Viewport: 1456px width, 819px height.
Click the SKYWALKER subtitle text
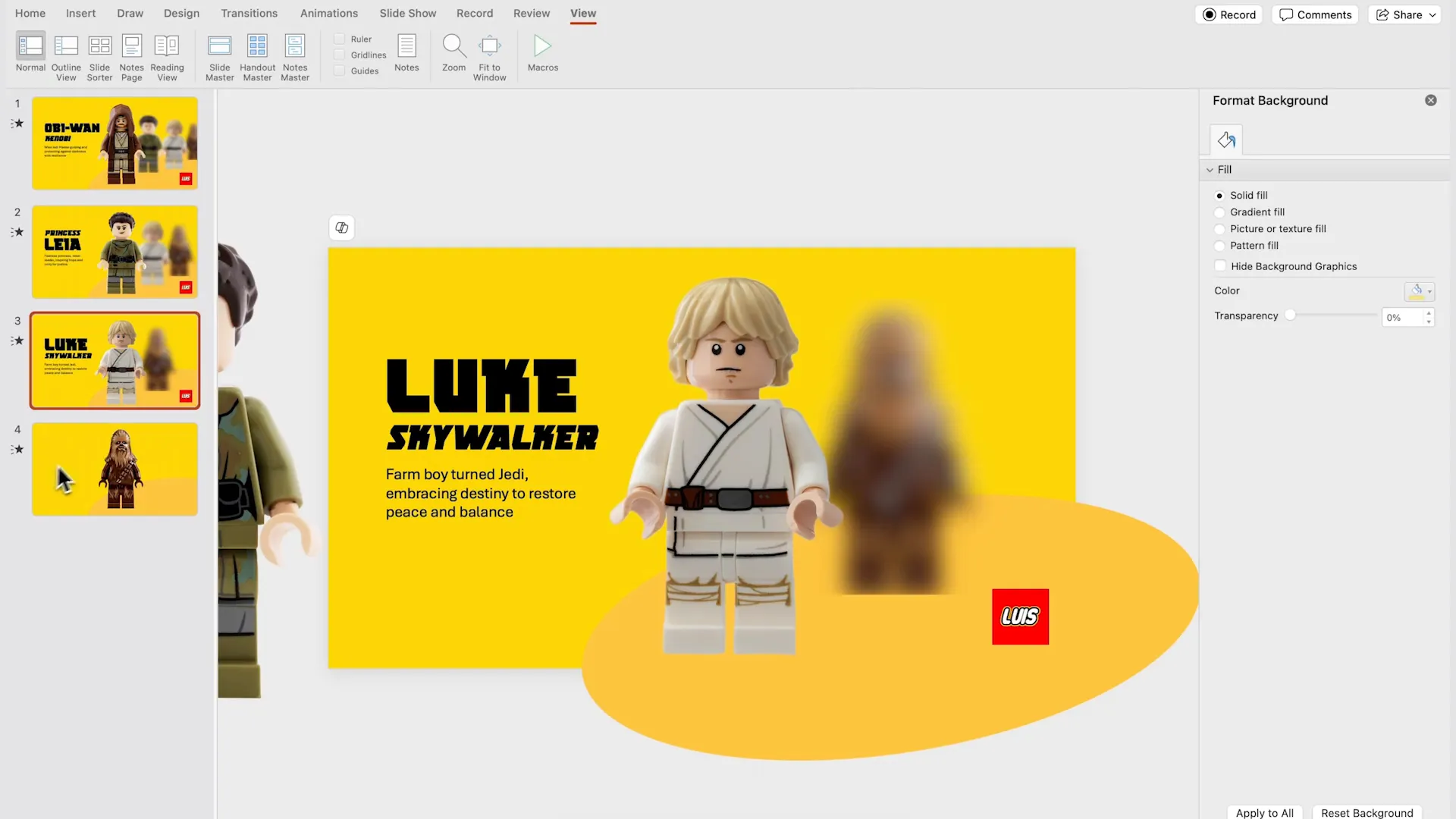coord(493,438)
